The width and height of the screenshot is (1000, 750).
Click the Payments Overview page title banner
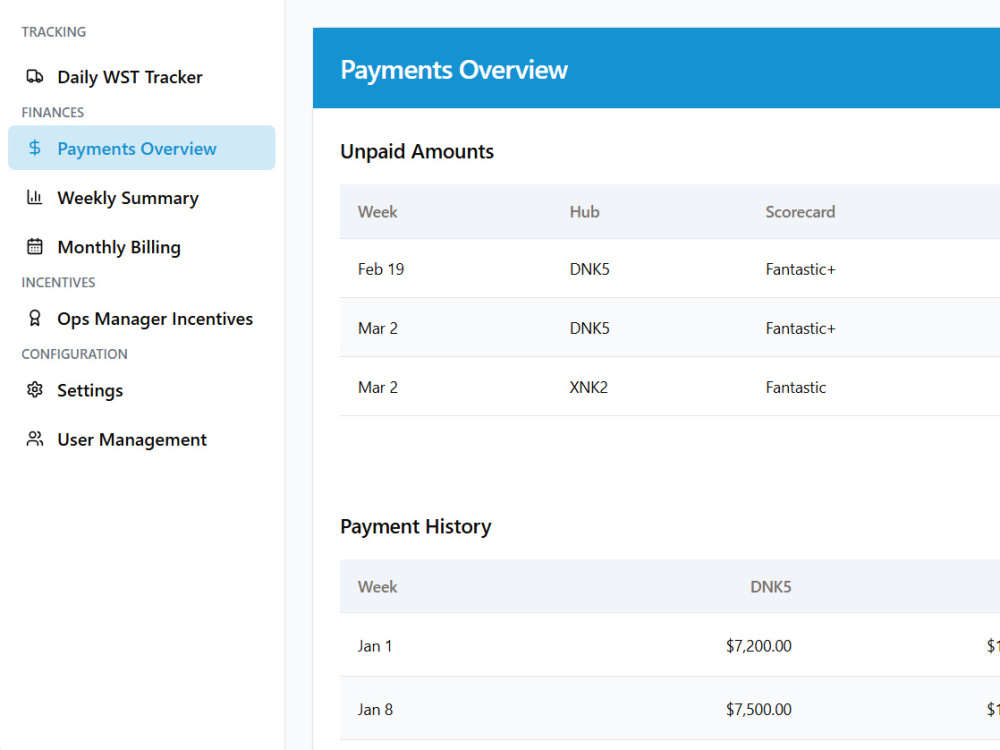pos(656,68)
